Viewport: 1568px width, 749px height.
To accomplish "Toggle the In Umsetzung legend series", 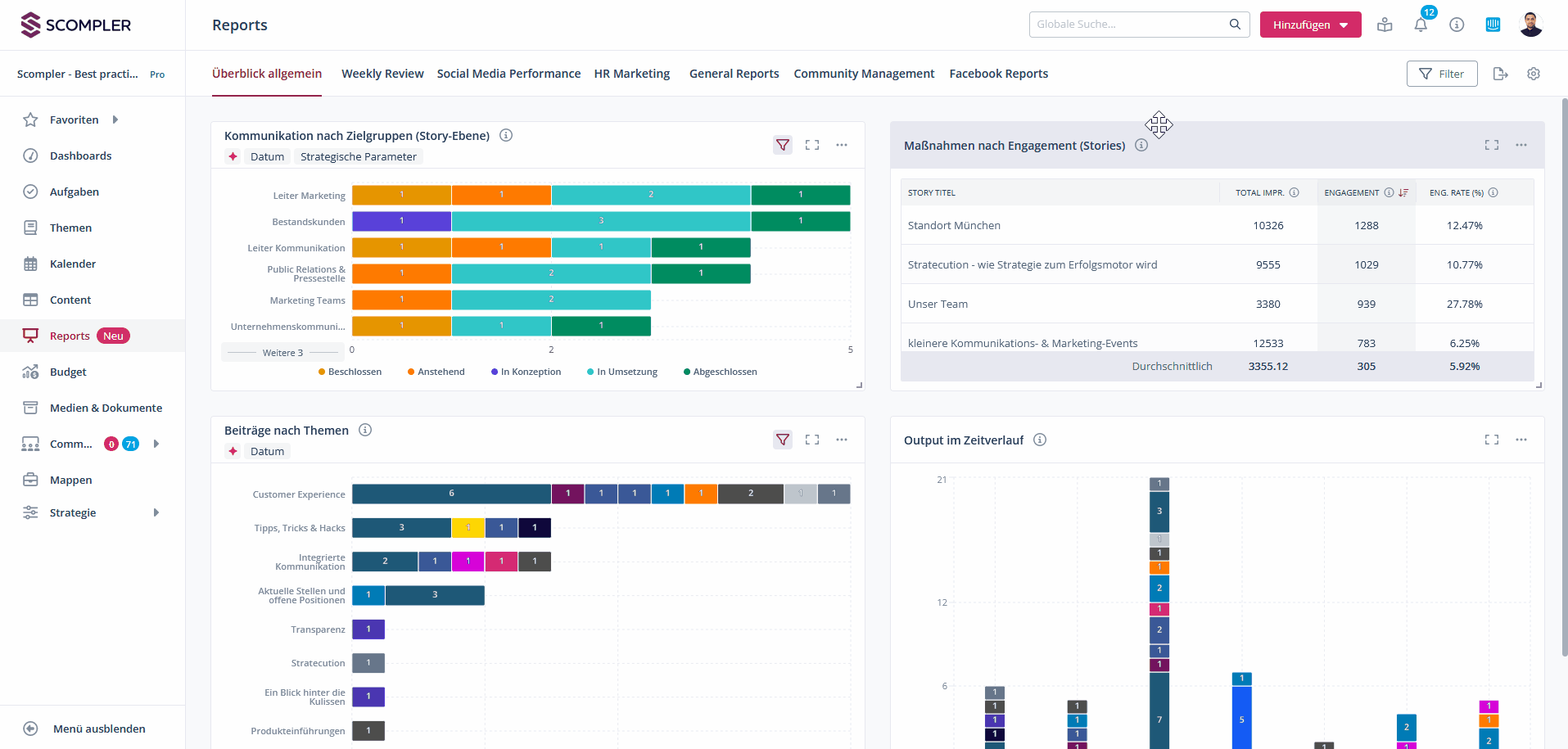I will (x=622, y=372).
